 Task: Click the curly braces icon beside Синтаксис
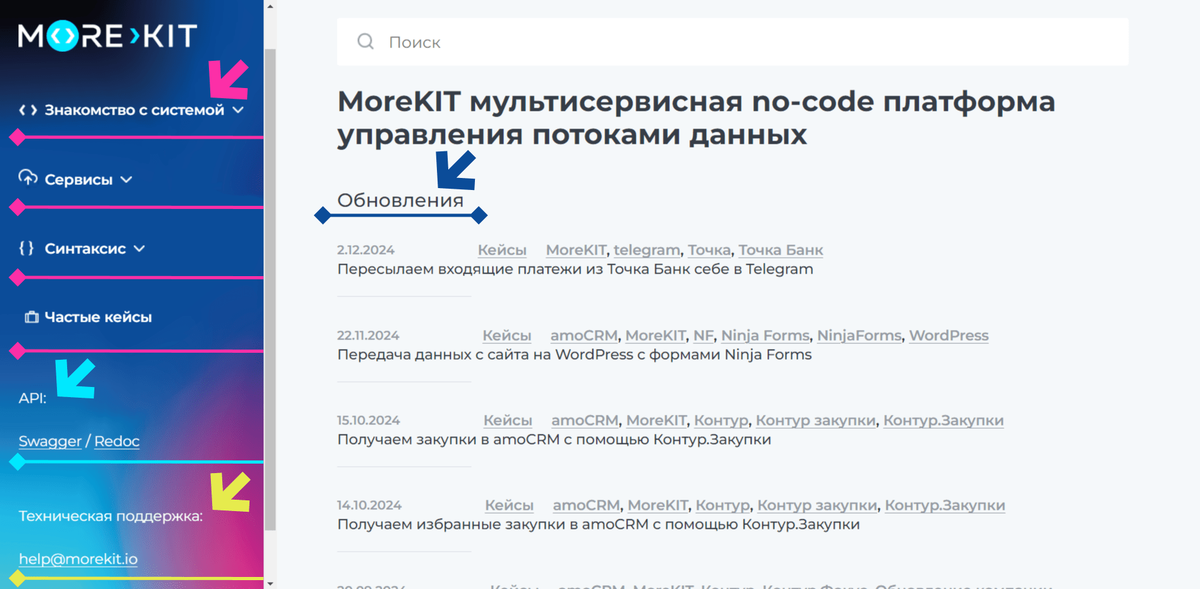pyautogui.click(x=27, y=248)
